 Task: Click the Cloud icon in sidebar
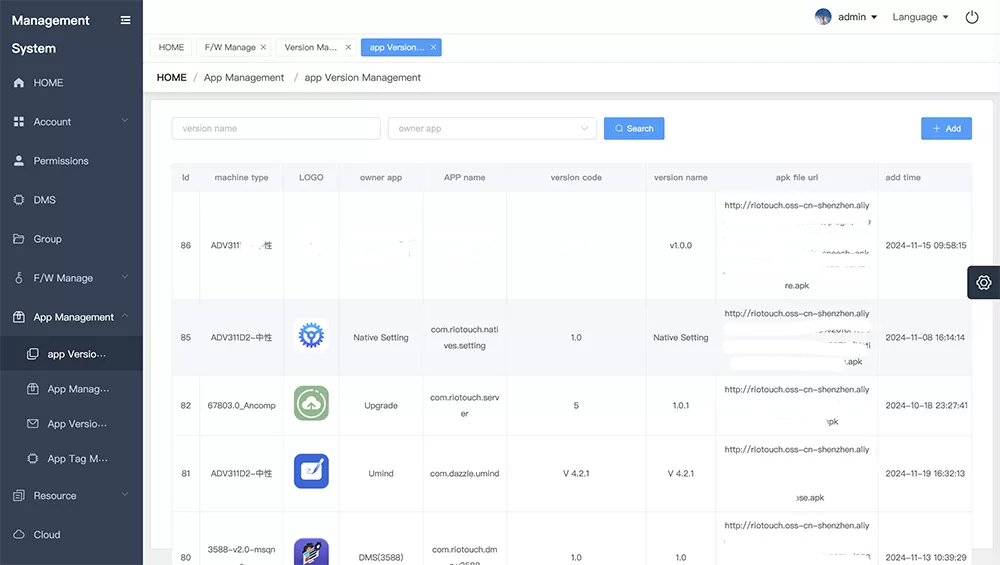[18, 534]
